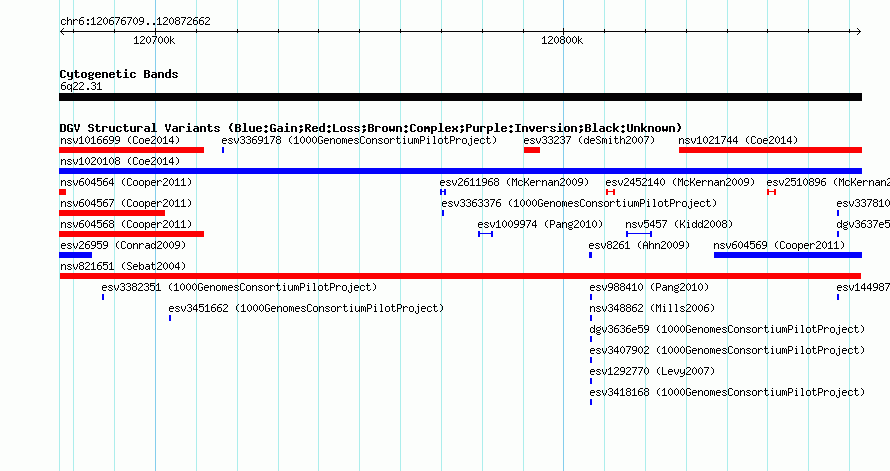Click esv3418168 1000Genomes variant label
The width and height of the screenshot is (890, 471).
click(727, 392)
